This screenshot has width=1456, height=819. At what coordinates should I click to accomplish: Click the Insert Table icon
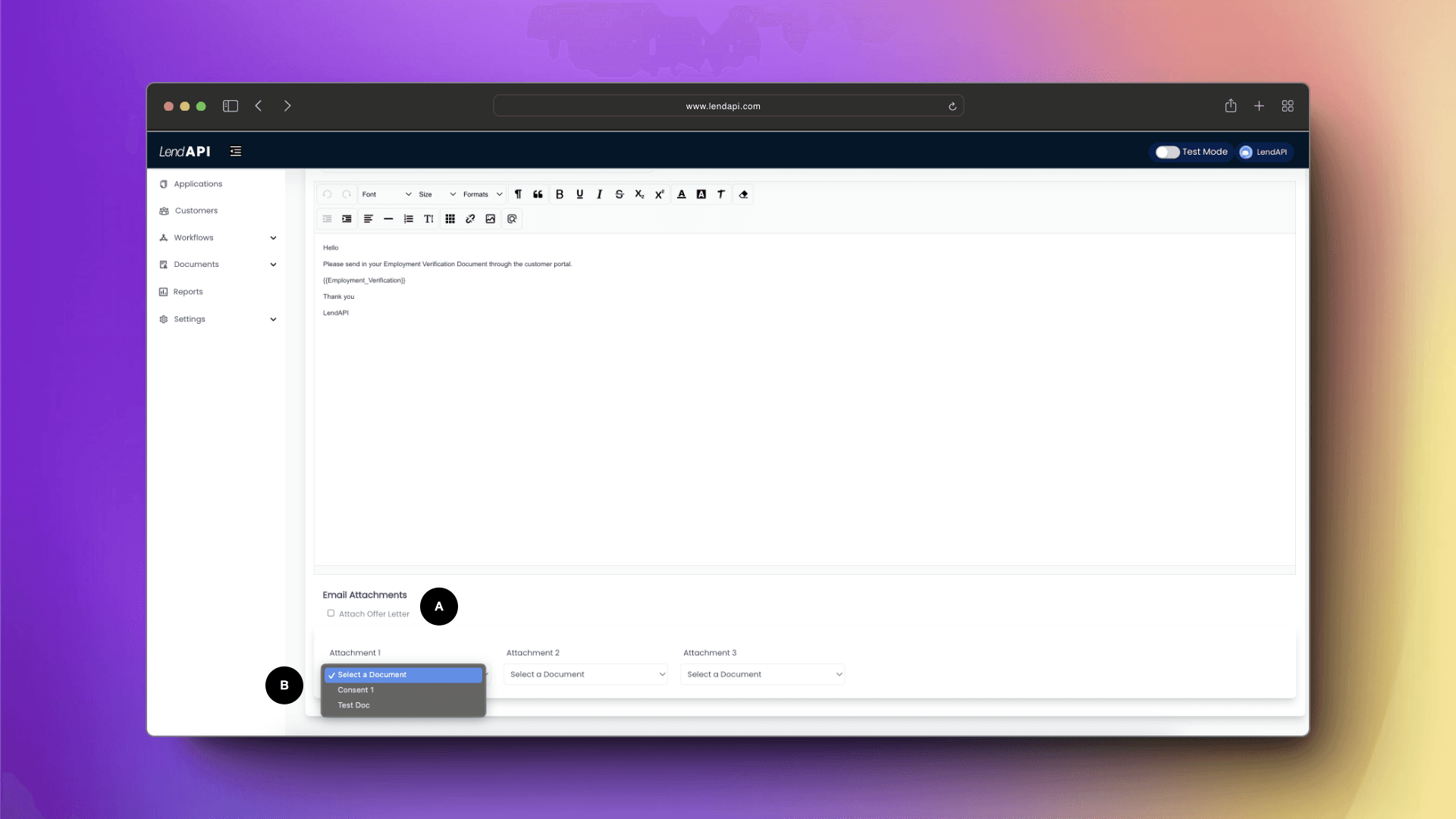(x=450, y=219)
